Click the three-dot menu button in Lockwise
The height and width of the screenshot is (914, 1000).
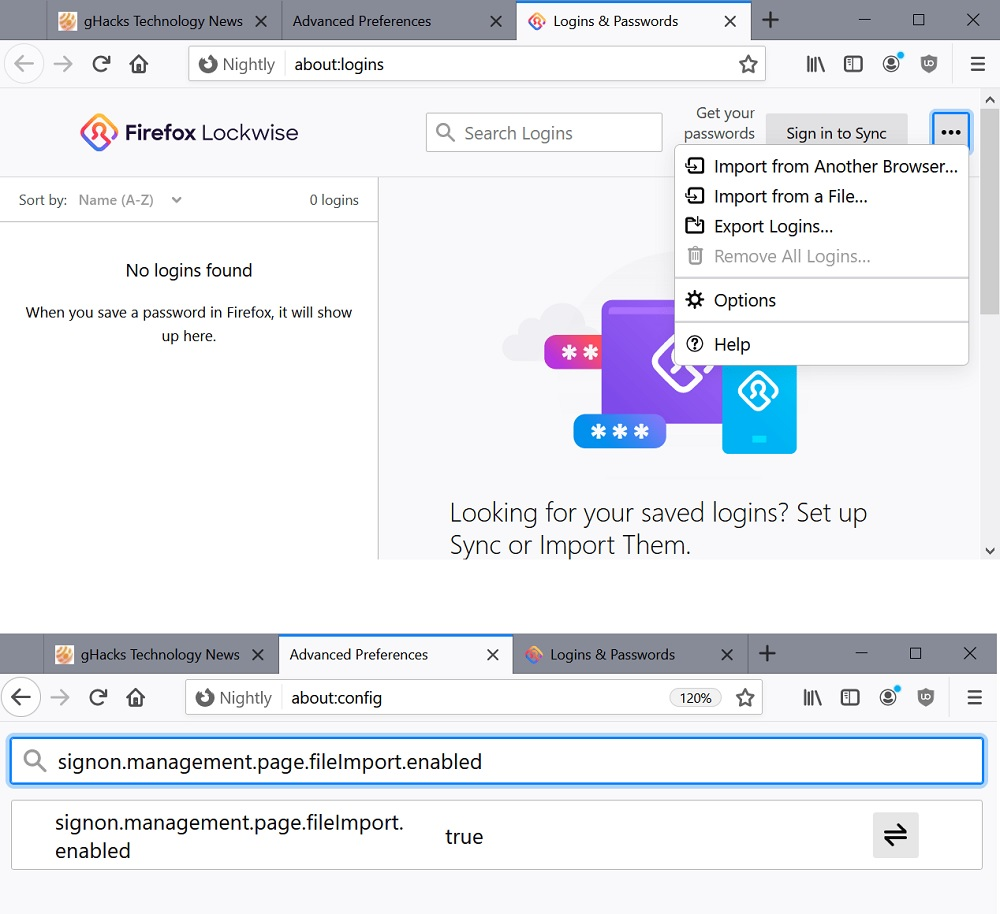(951, 132)
